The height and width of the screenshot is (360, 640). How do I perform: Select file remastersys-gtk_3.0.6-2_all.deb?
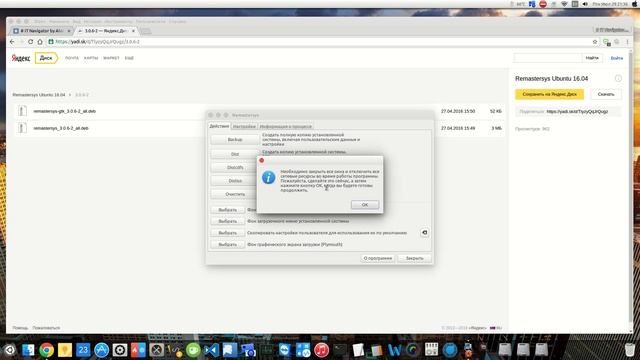pyautogui.click(x=64, y=111)
